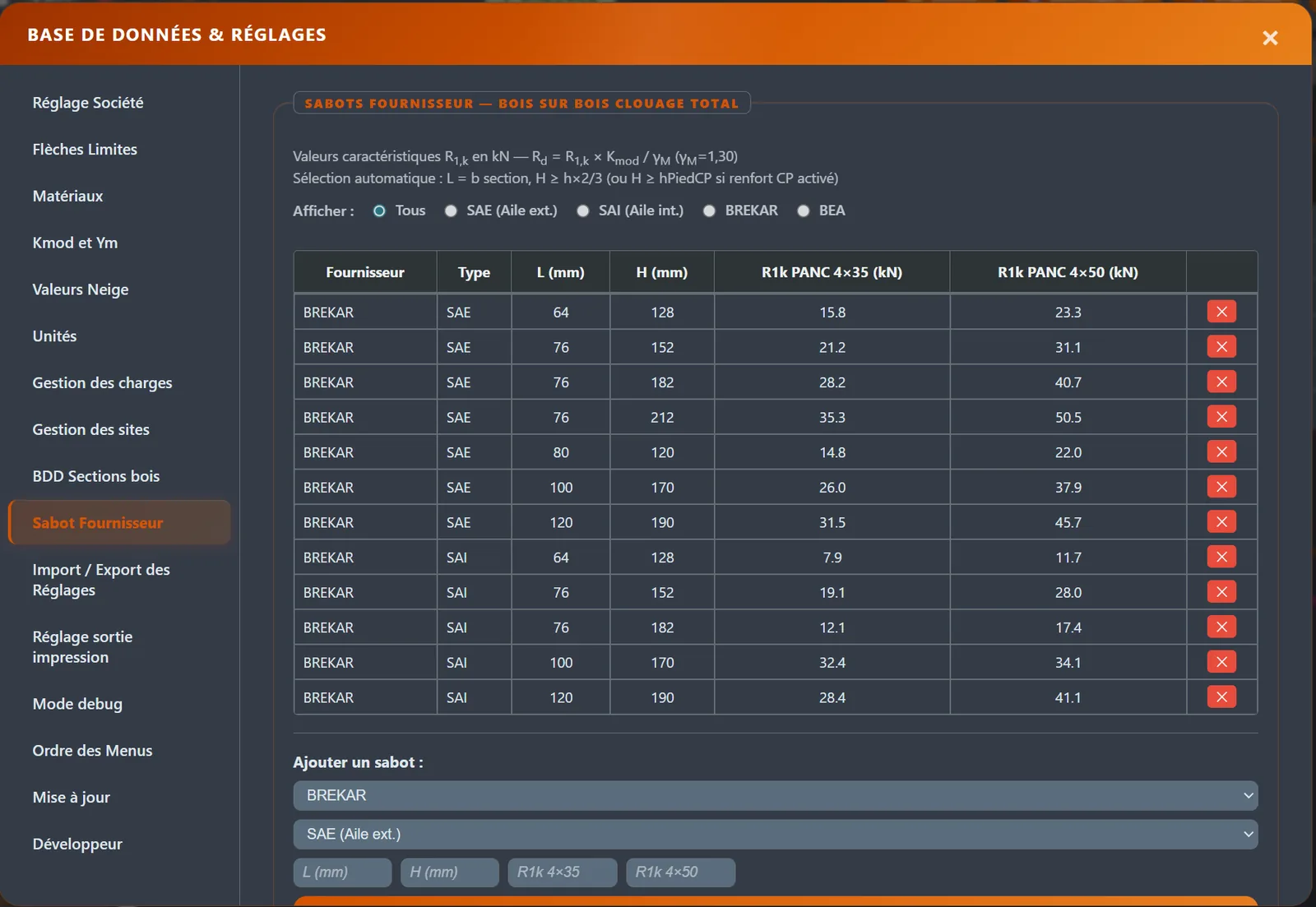Select the Tous display filter
This screenshot has height=907, width=1316.
pos(379,211)
